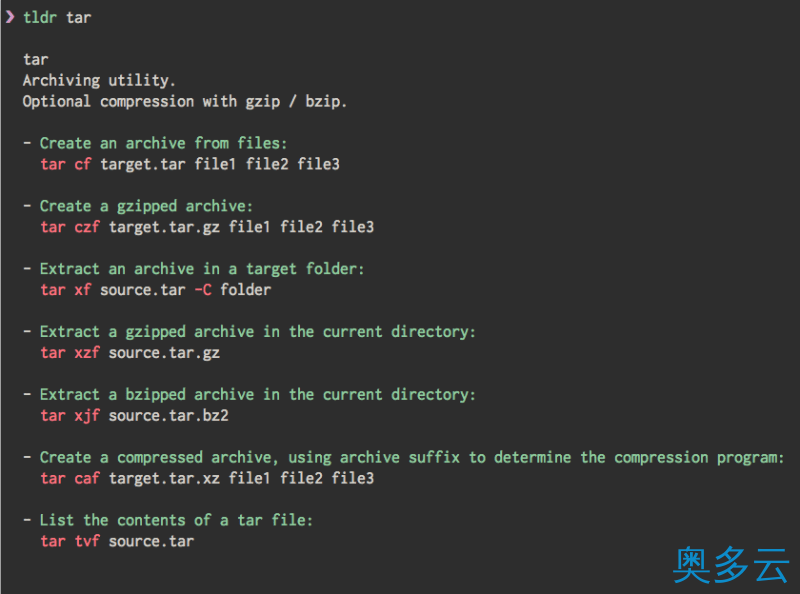This screenshot has height=594, width=800.
Task: Click the '-C' flag in extract command
Action: (x=203, y=290)
